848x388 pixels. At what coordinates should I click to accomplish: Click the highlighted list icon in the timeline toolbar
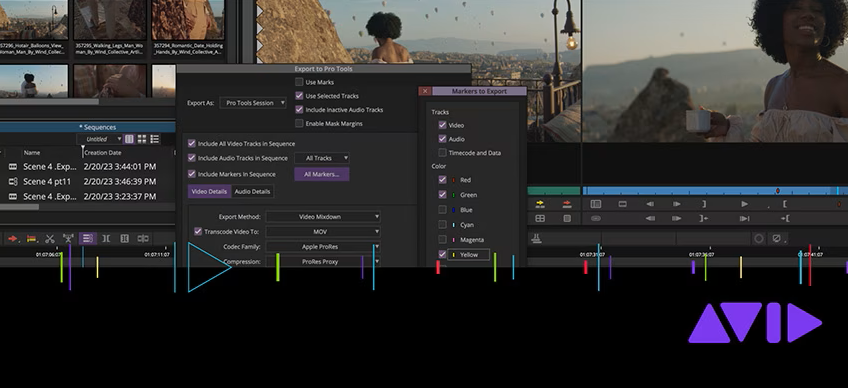point(88,238)
